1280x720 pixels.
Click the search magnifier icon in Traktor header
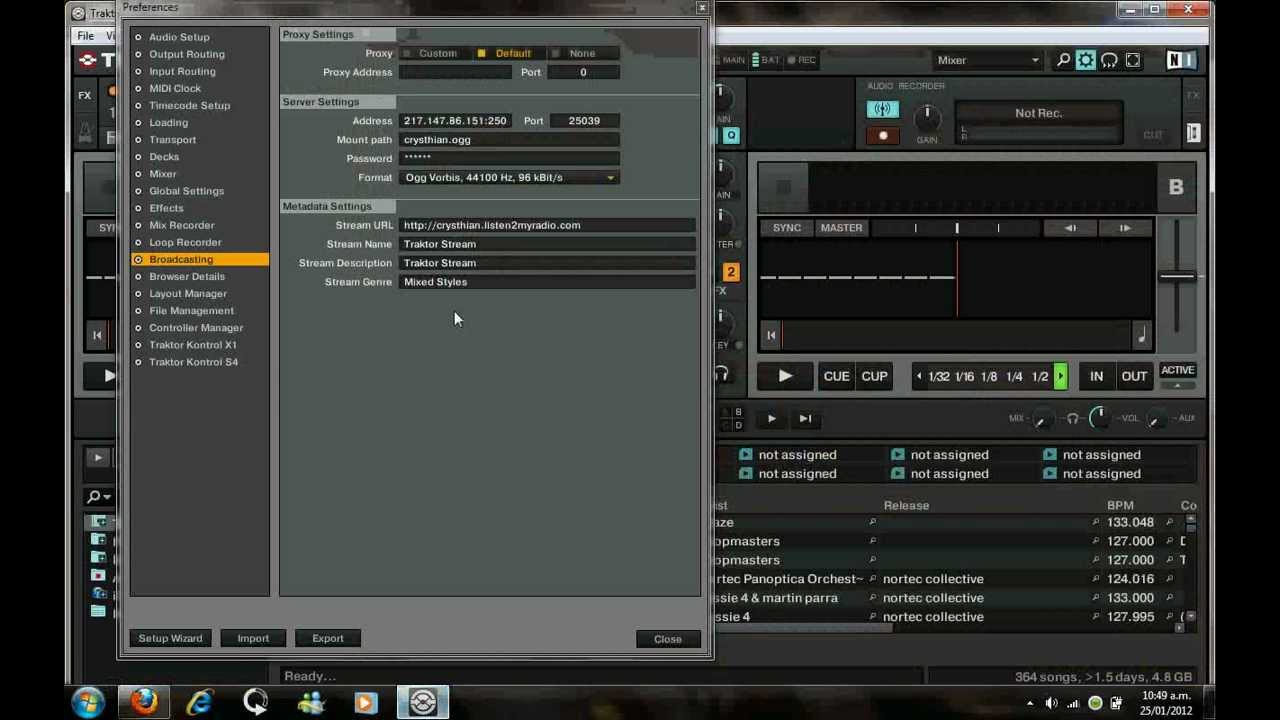[1063, 60]
